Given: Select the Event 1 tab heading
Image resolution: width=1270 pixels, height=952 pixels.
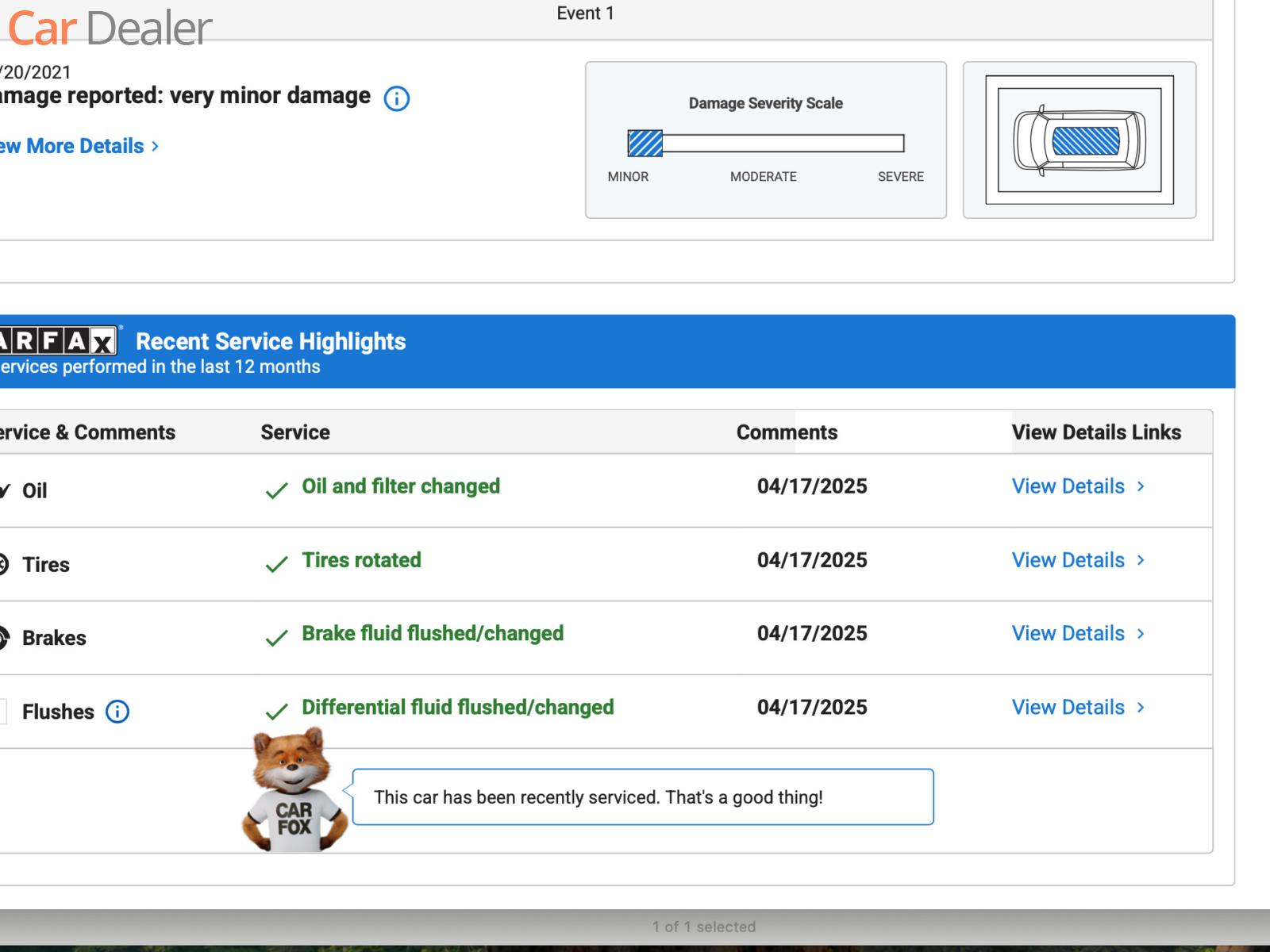Looking at the screenshot, I should [585, 13].
